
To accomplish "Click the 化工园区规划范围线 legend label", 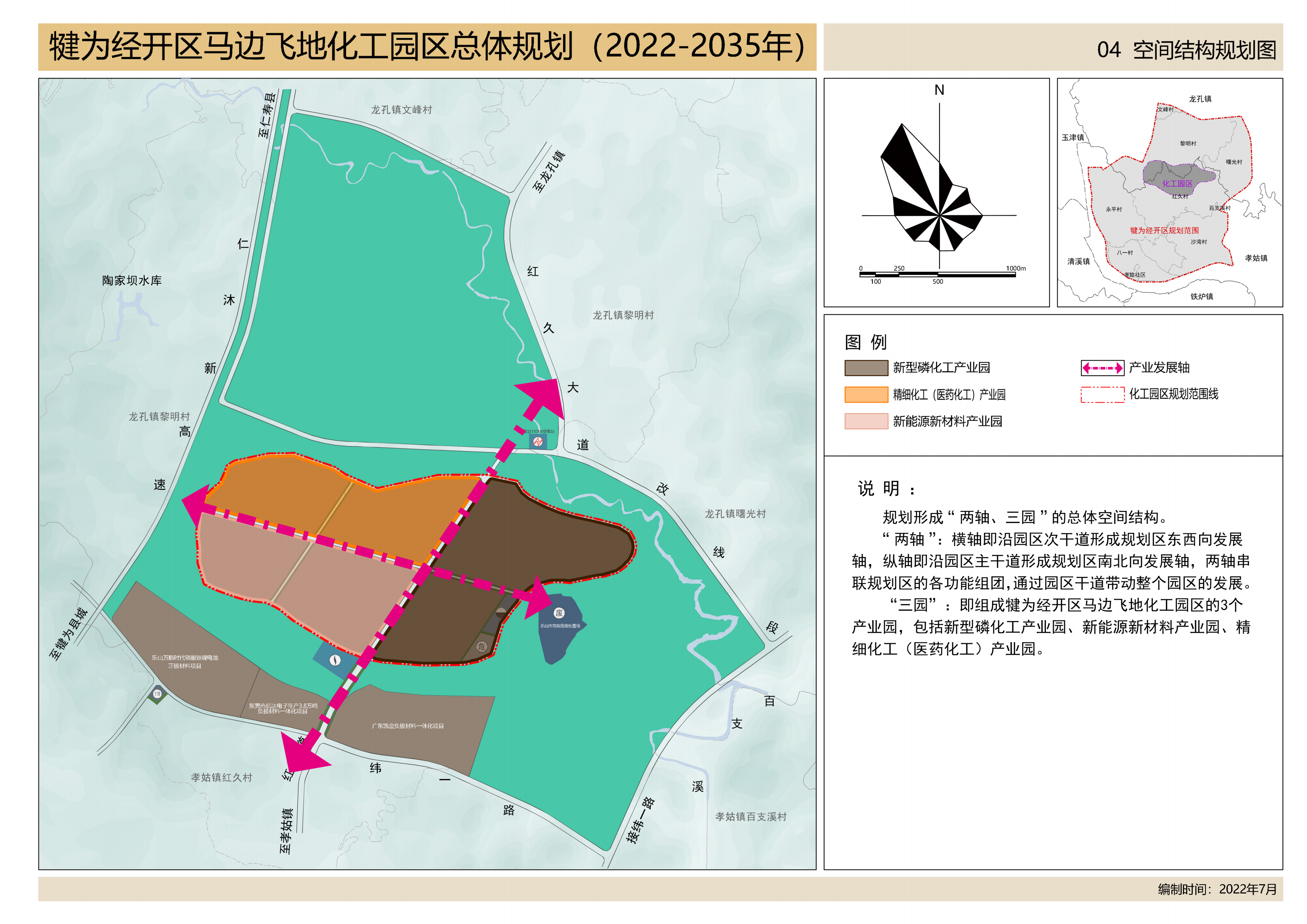I will [1174, 394].
